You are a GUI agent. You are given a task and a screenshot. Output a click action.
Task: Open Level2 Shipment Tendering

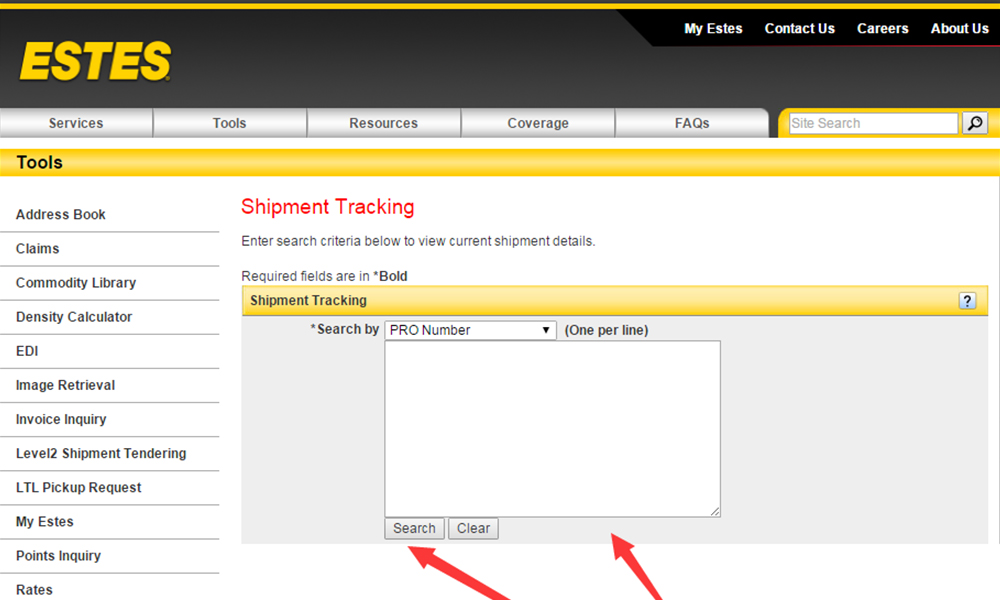coord(101,453)
